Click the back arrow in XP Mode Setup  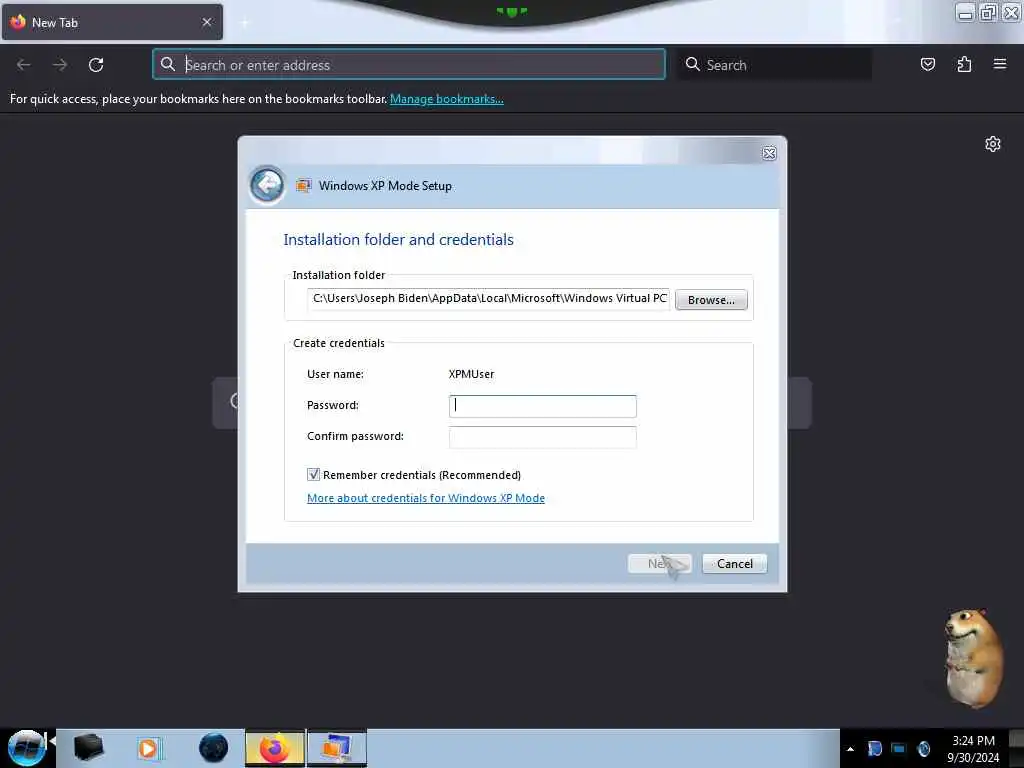266,185
